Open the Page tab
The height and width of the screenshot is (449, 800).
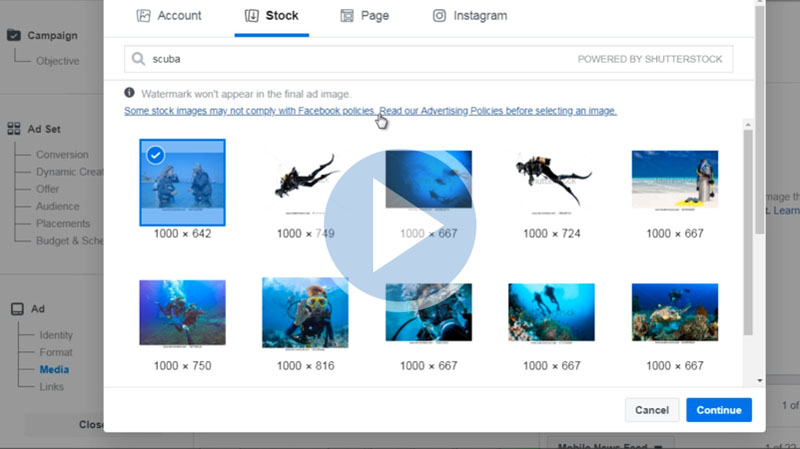point(365,16)
